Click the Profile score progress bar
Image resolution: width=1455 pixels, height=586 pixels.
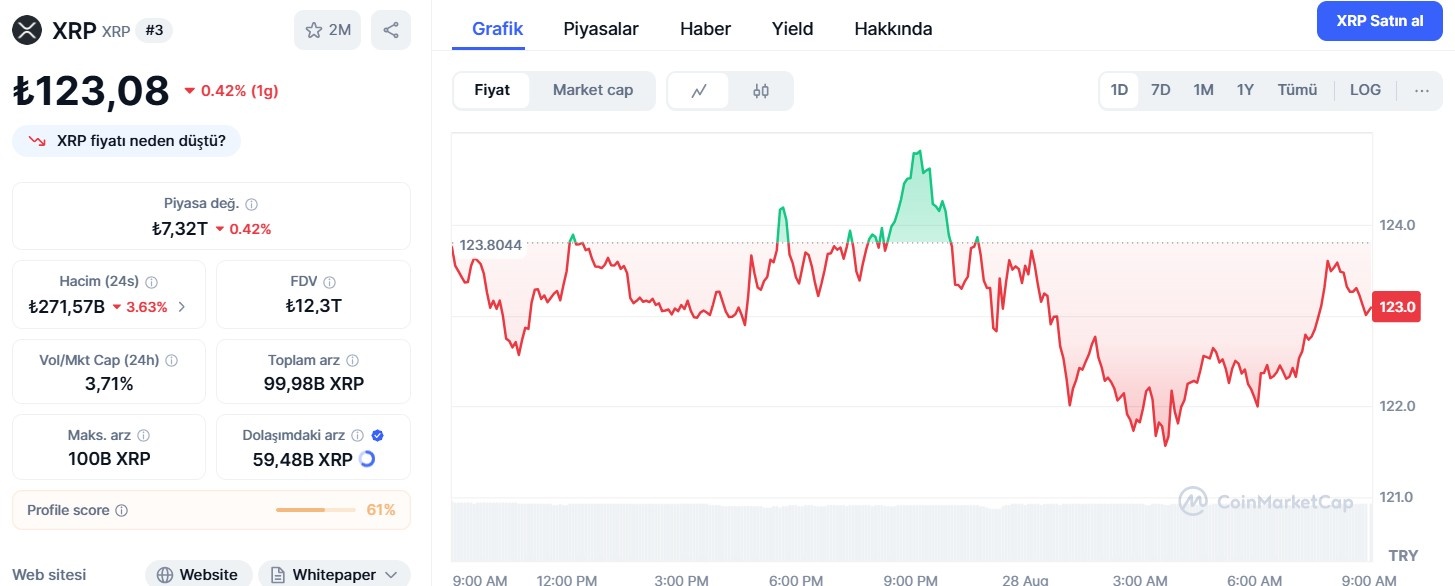(x=315, y=510)
